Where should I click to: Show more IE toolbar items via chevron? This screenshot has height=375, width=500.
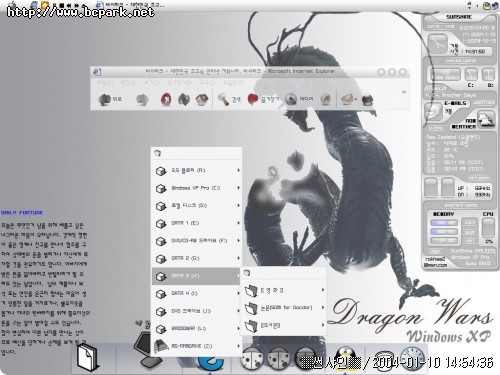tap(404, 92)
